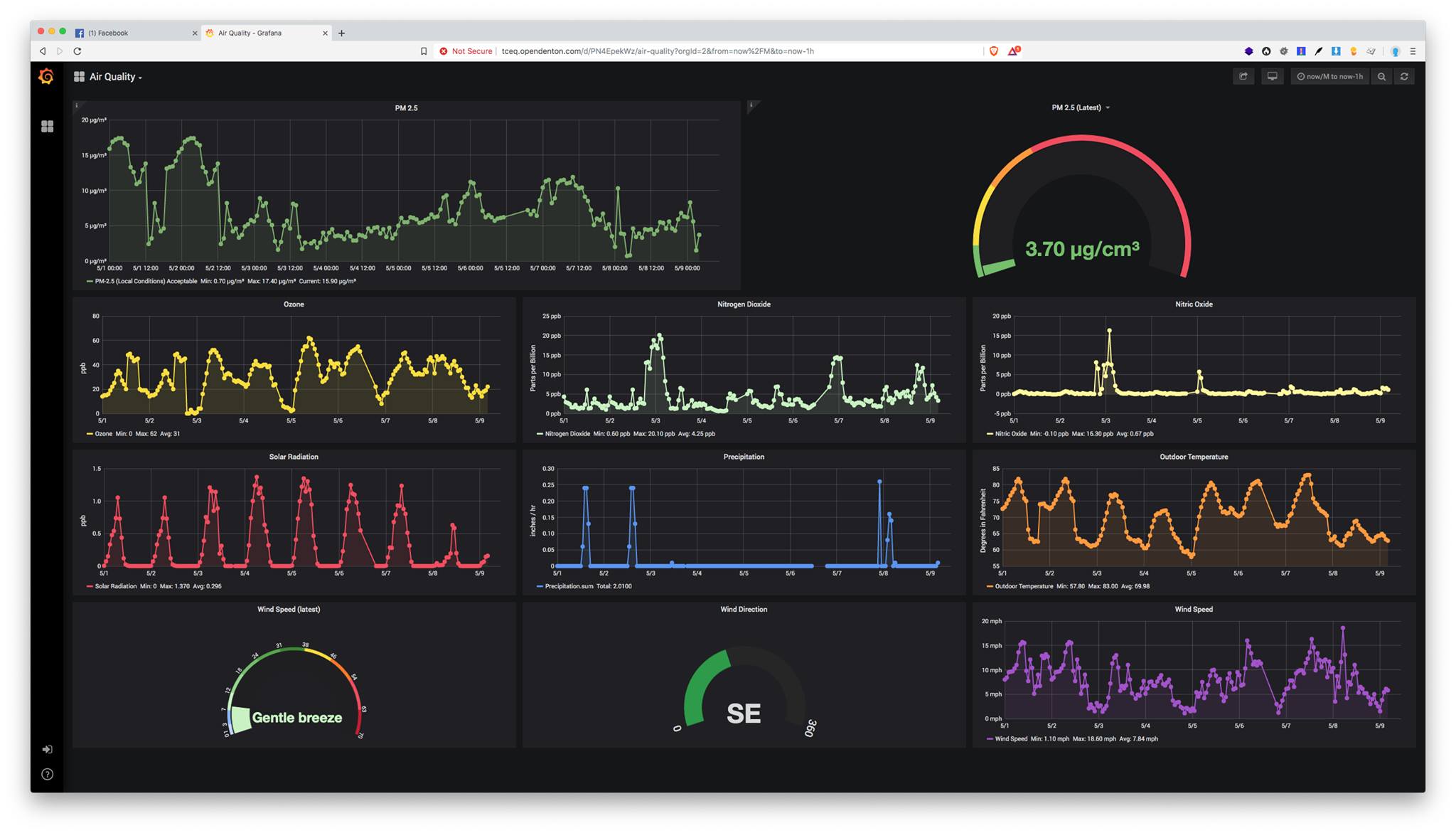Viewport: 1456px width, 833px height.
Task: Click the purple diamond extension icon
Action: point(1248,51)
